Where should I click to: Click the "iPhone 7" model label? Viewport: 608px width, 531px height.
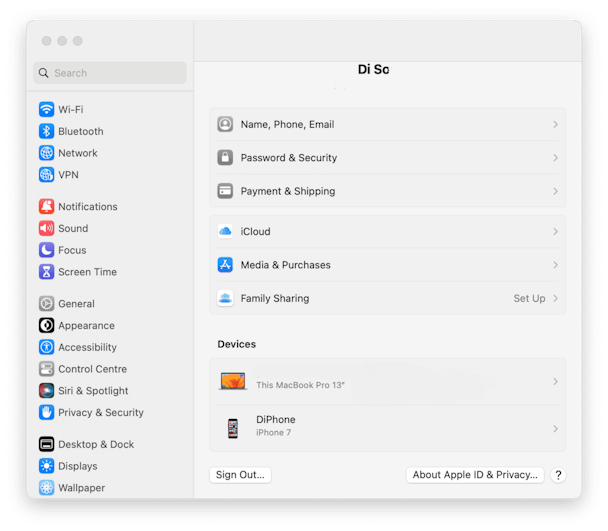(x=273, y=432)
